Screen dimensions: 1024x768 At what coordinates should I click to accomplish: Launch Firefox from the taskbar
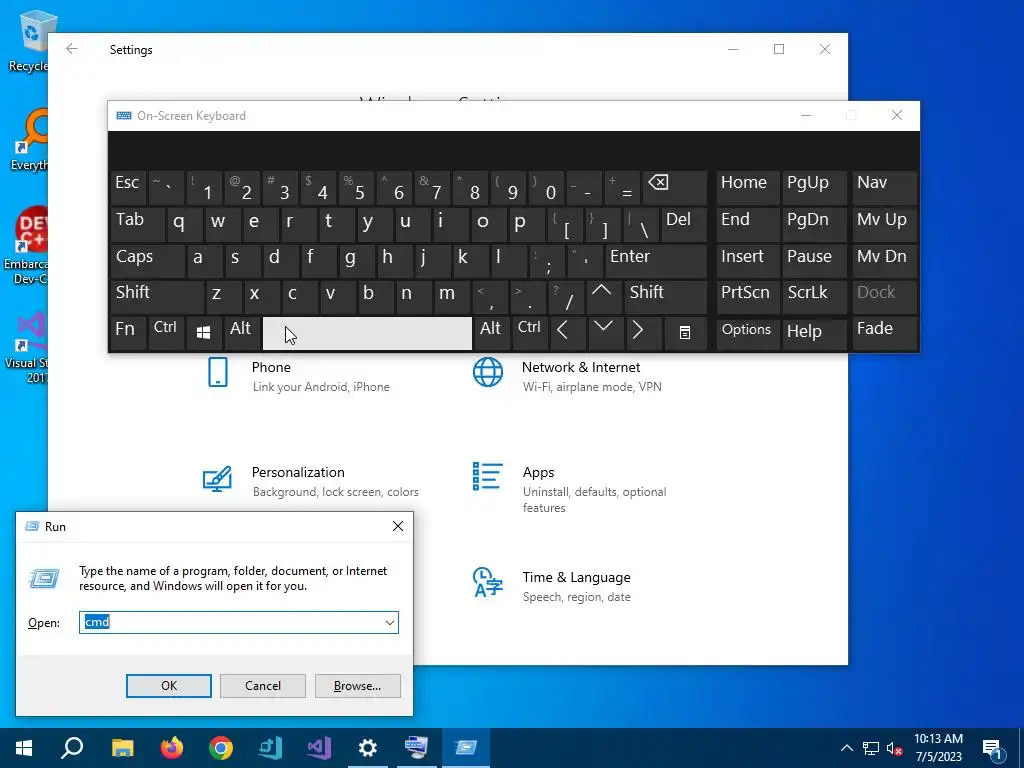click(172, 748)
